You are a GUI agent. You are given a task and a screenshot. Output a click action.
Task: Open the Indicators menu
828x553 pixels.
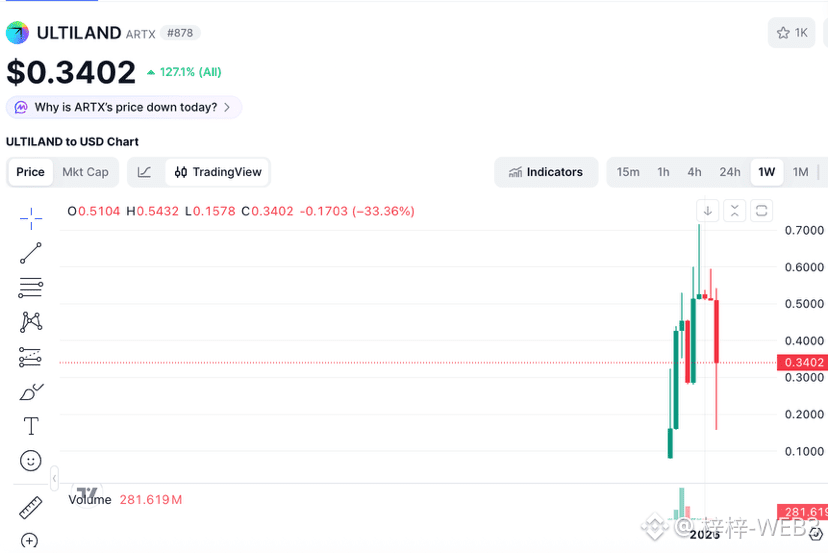[546, 172]
